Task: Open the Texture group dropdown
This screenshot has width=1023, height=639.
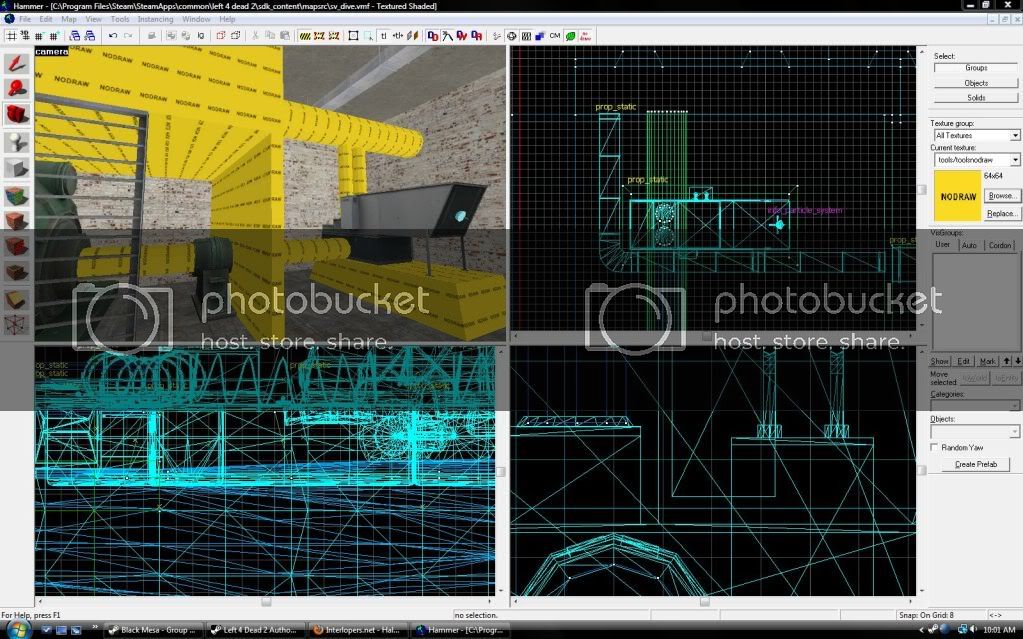Action: point(1015,135)
